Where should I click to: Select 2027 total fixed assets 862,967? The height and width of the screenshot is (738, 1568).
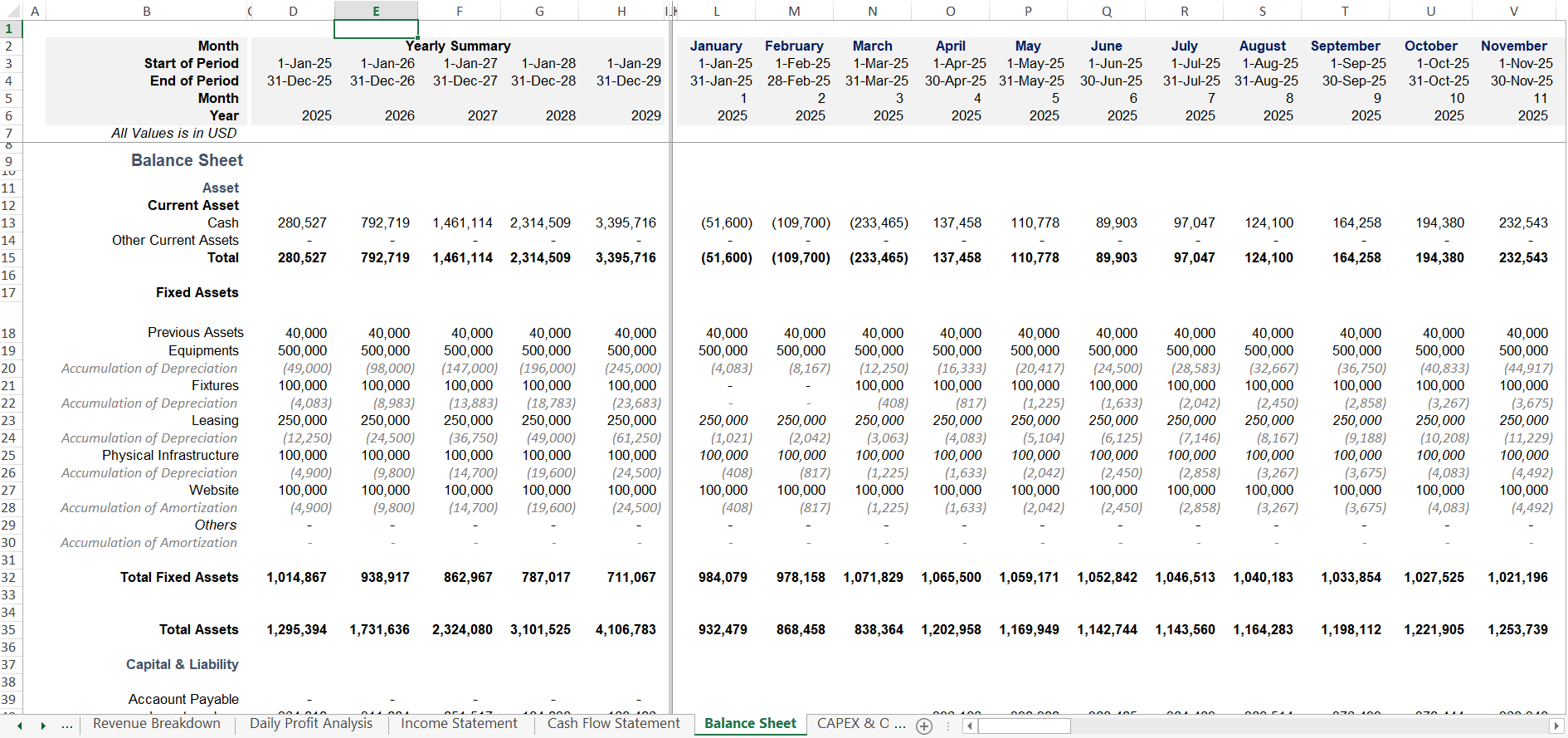pyautogui.click(x=468, y=577)
